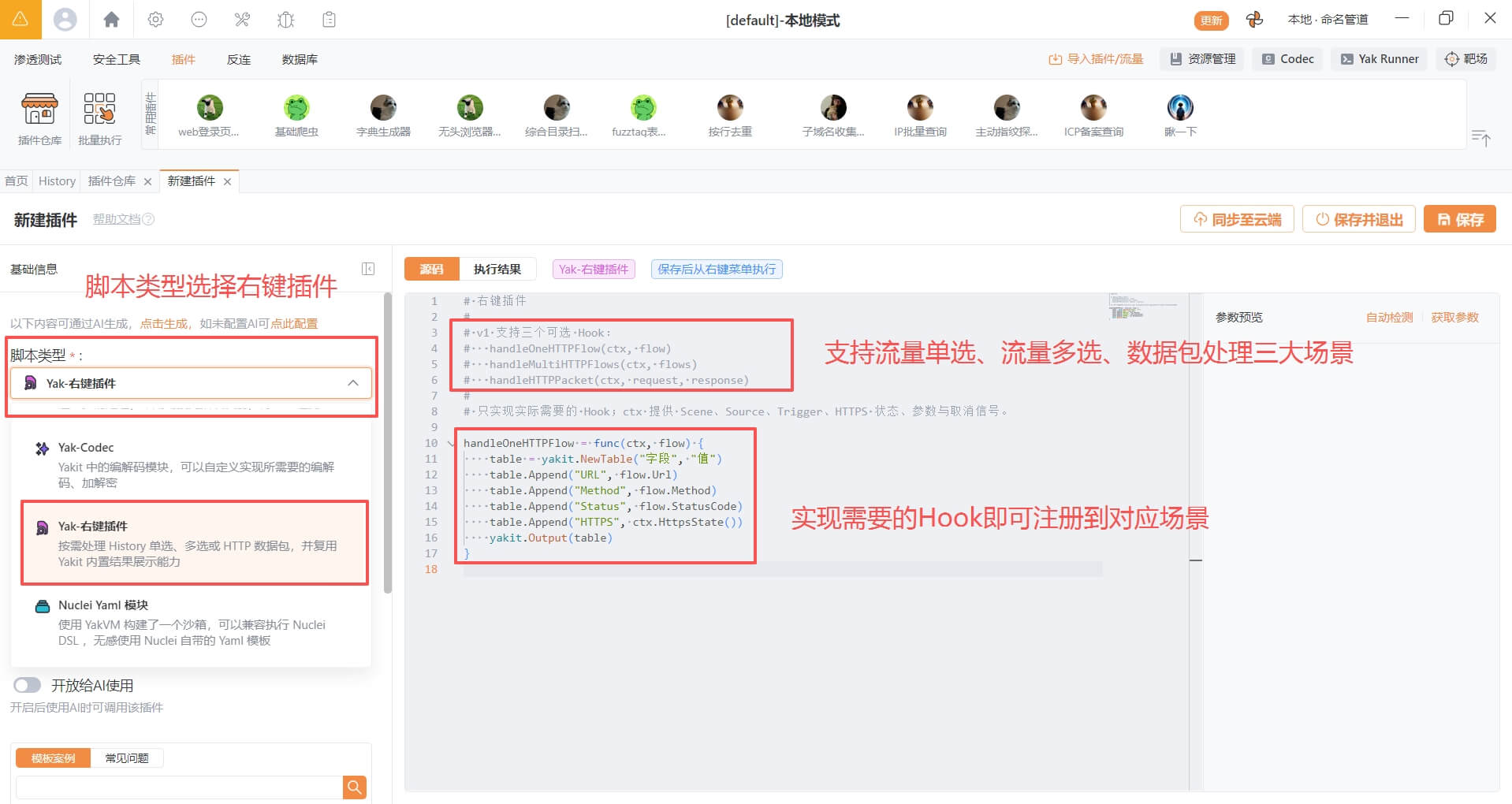This screenshot has height=804, width=1512.
Task: Close the 插件仓库 tab
Action: 147,182
